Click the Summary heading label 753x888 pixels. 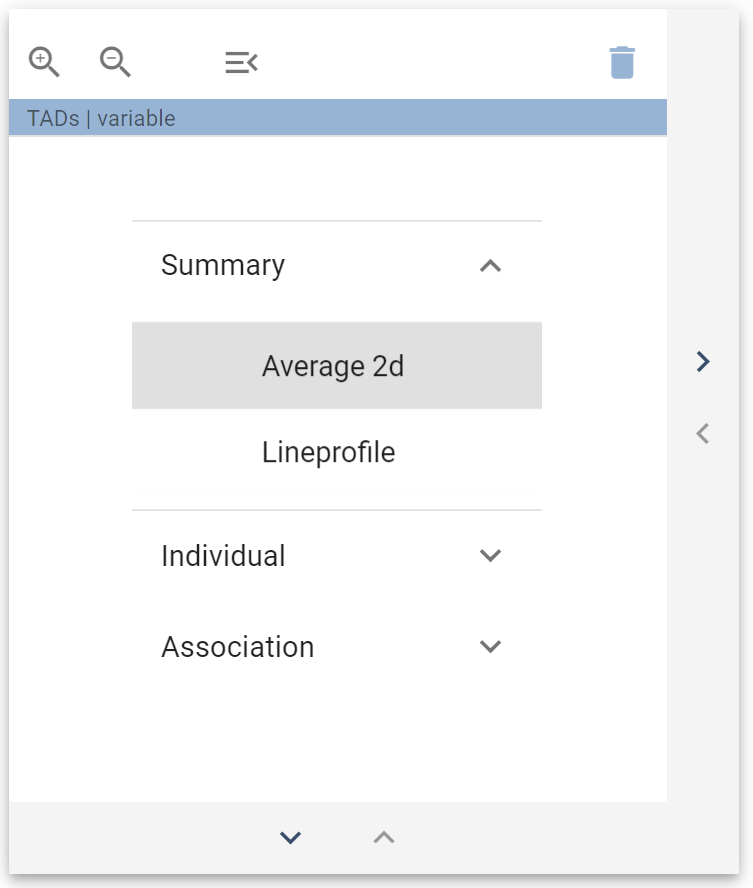pyautogui.click(x=222, y=265)
